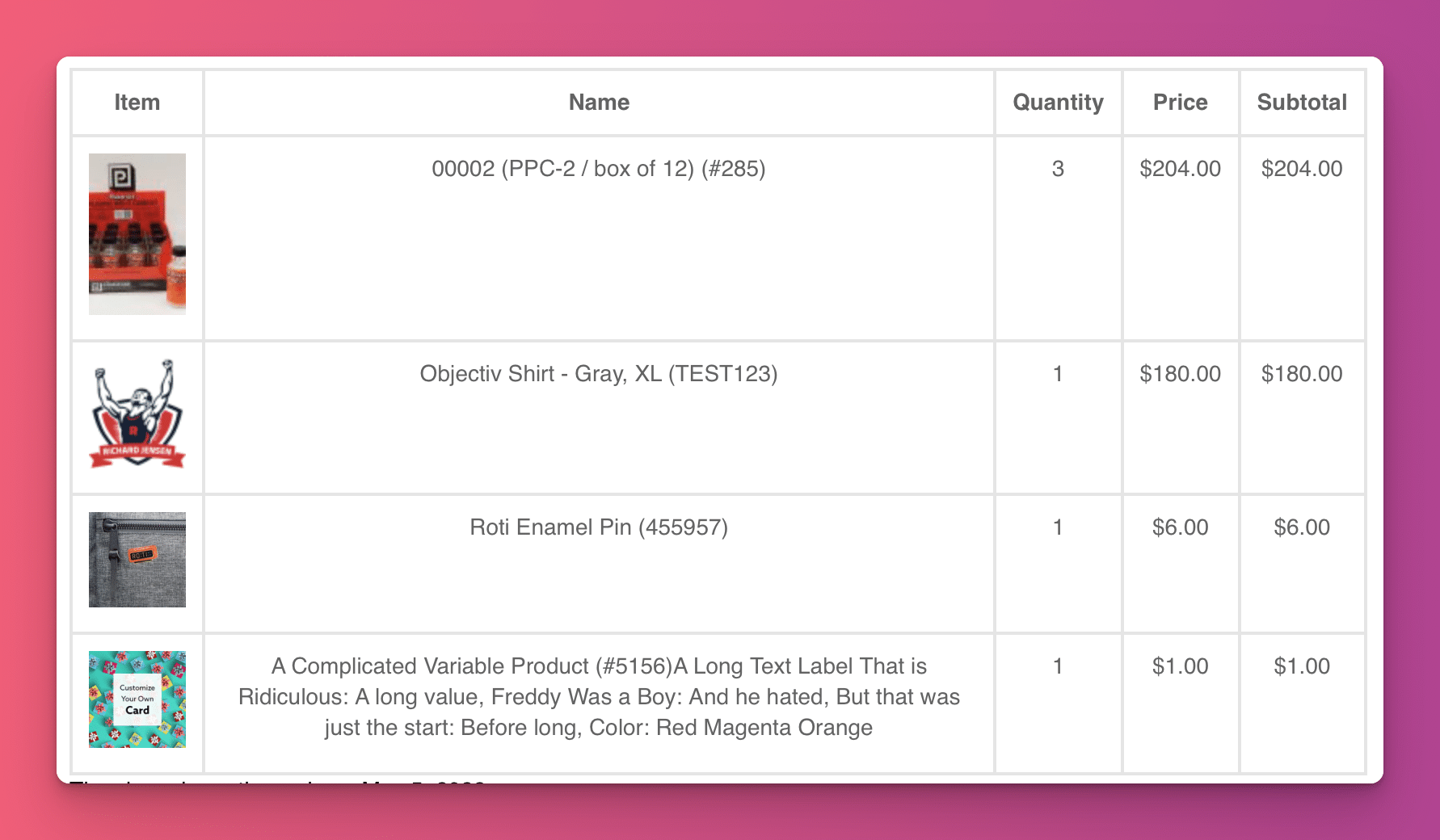Click the $6.00 price for Roti Pin

(x=1180, y=527)
